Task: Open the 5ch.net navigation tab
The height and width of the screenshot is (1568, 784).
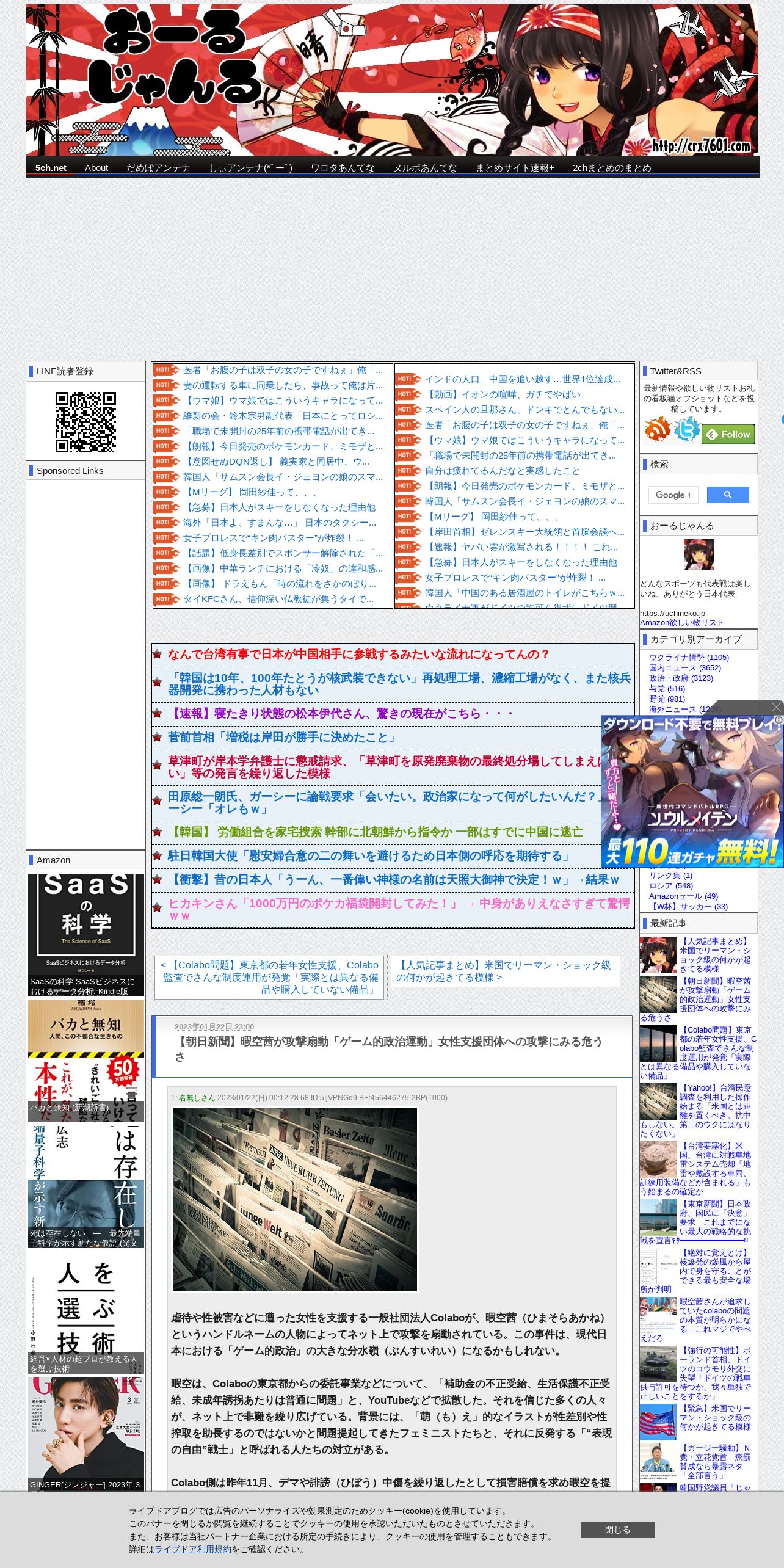Action: pyautogui.click(x=51, y=168)
